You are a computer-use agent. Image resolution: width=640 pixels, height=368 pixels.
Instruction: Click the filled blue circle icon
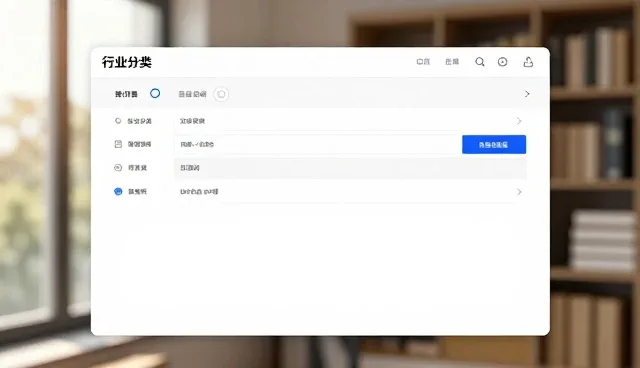point(118,191)
